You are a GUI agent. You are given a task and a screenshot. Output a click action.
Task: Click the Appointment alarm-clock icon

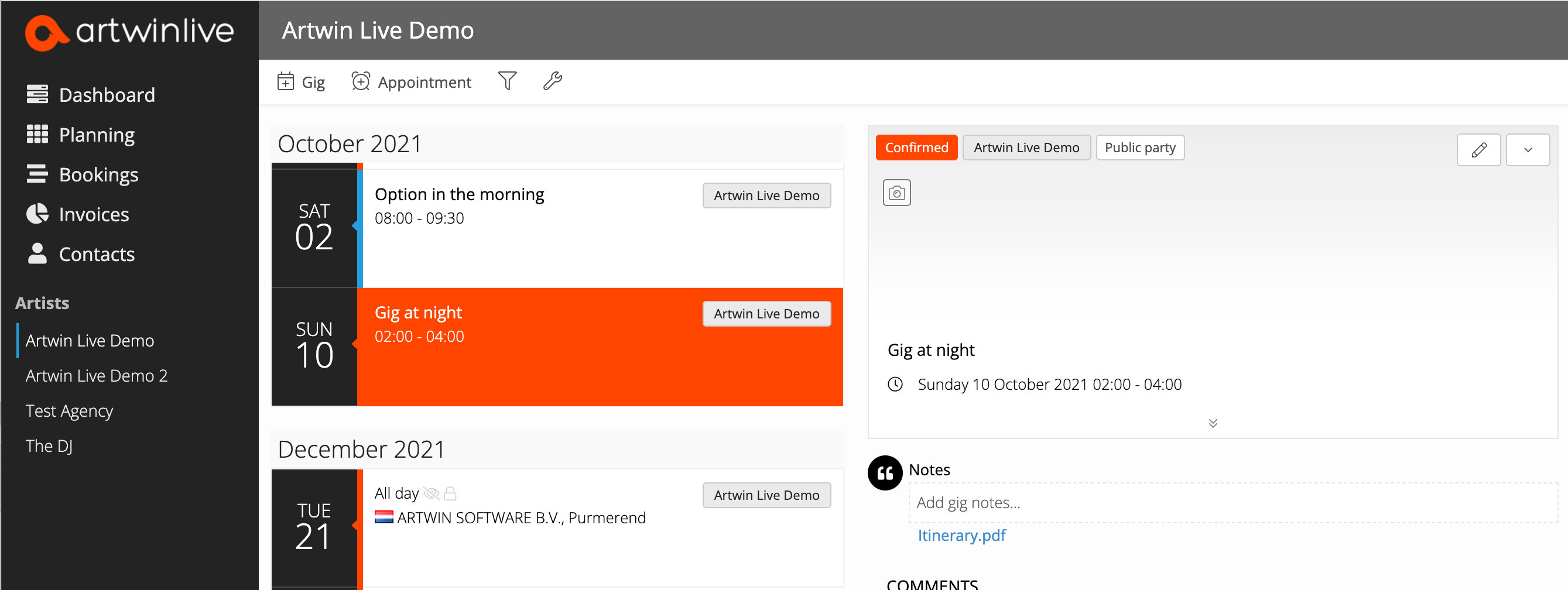360,81
